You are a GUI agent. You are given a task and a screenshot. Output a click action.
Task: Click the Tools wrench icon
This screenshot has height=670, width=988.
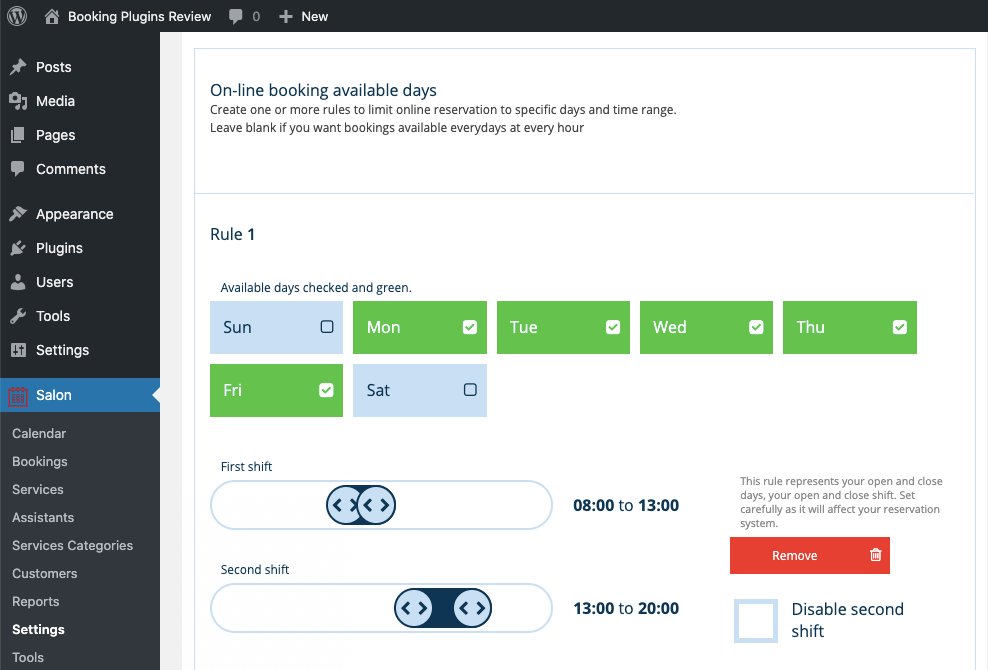coord(18,316)
